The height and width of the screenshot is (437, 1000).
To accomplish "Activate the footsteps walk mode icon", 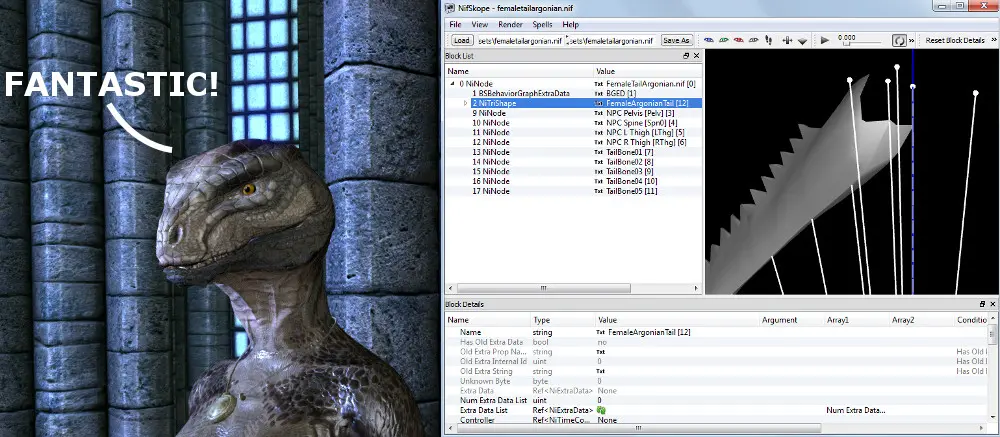I will tap(768, 40).
